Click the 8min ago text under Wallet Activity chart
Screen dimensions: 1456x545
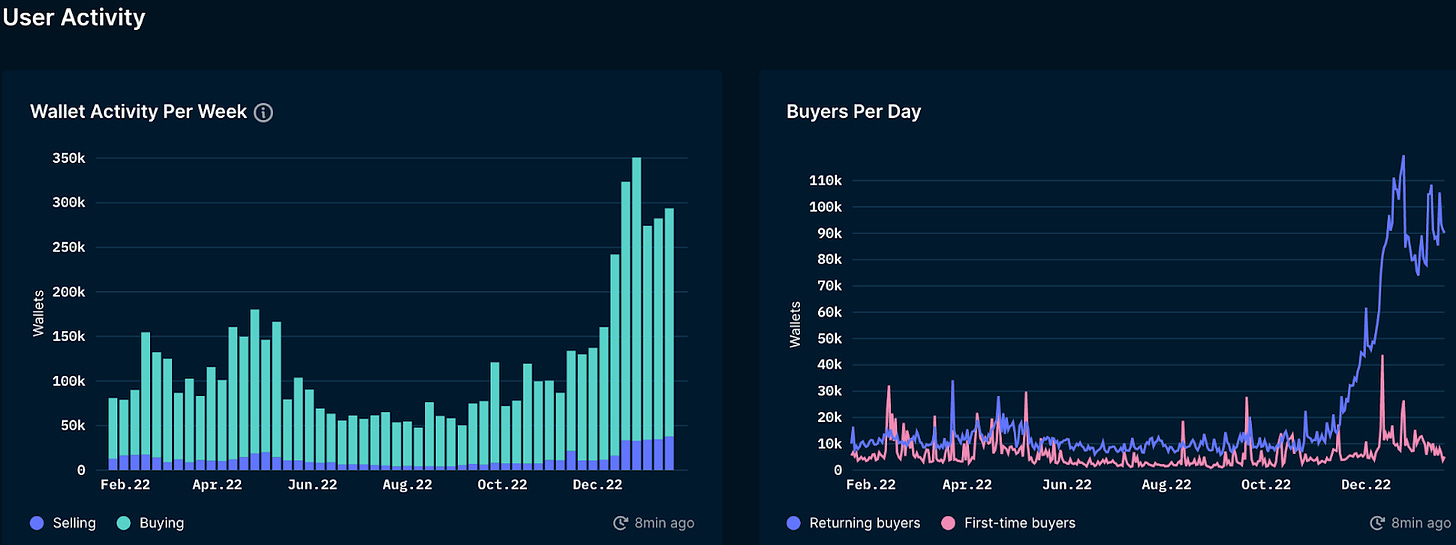click(663, 523)
